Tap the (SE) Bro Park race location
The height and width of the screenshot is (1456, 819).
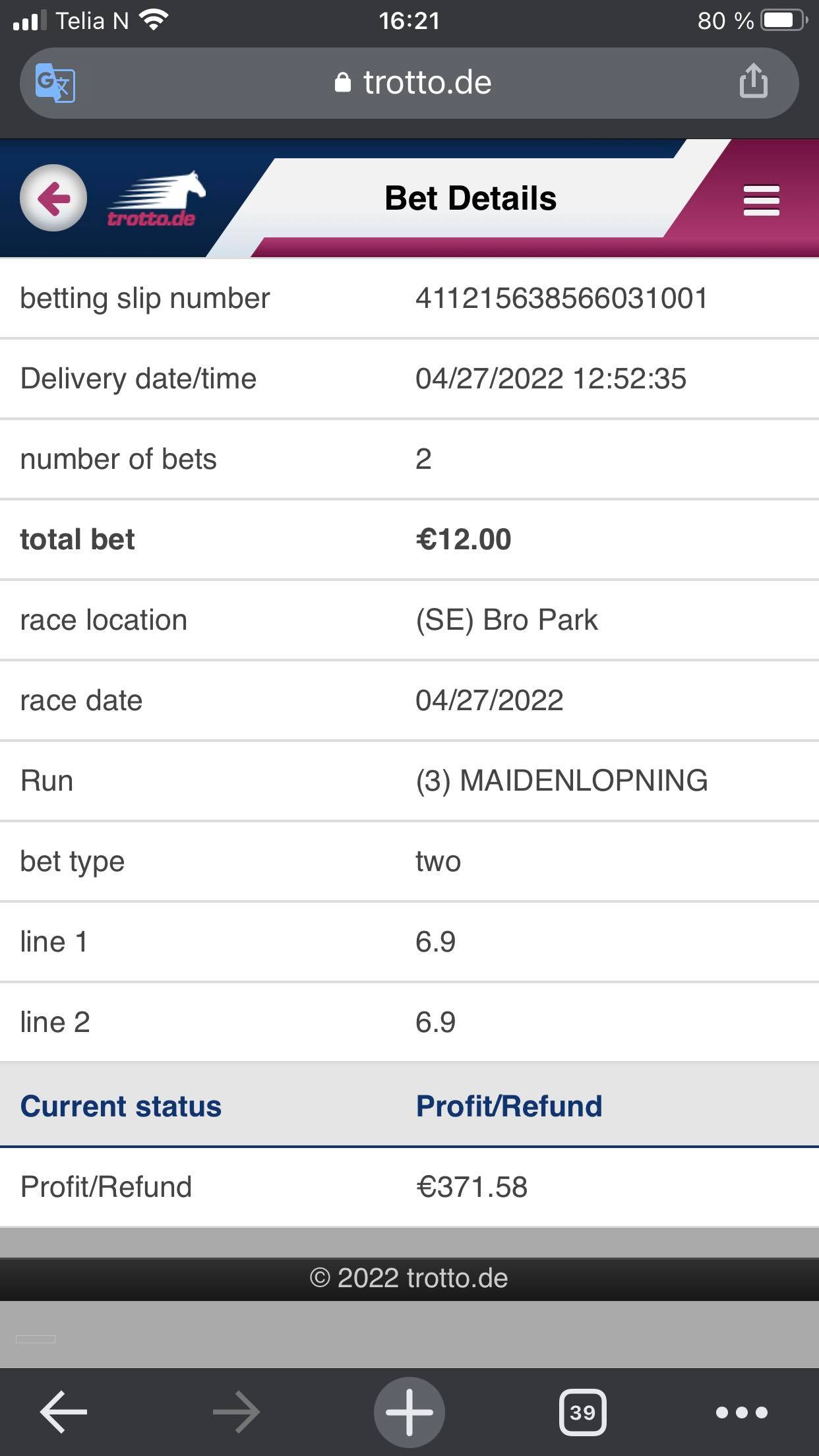506,620
